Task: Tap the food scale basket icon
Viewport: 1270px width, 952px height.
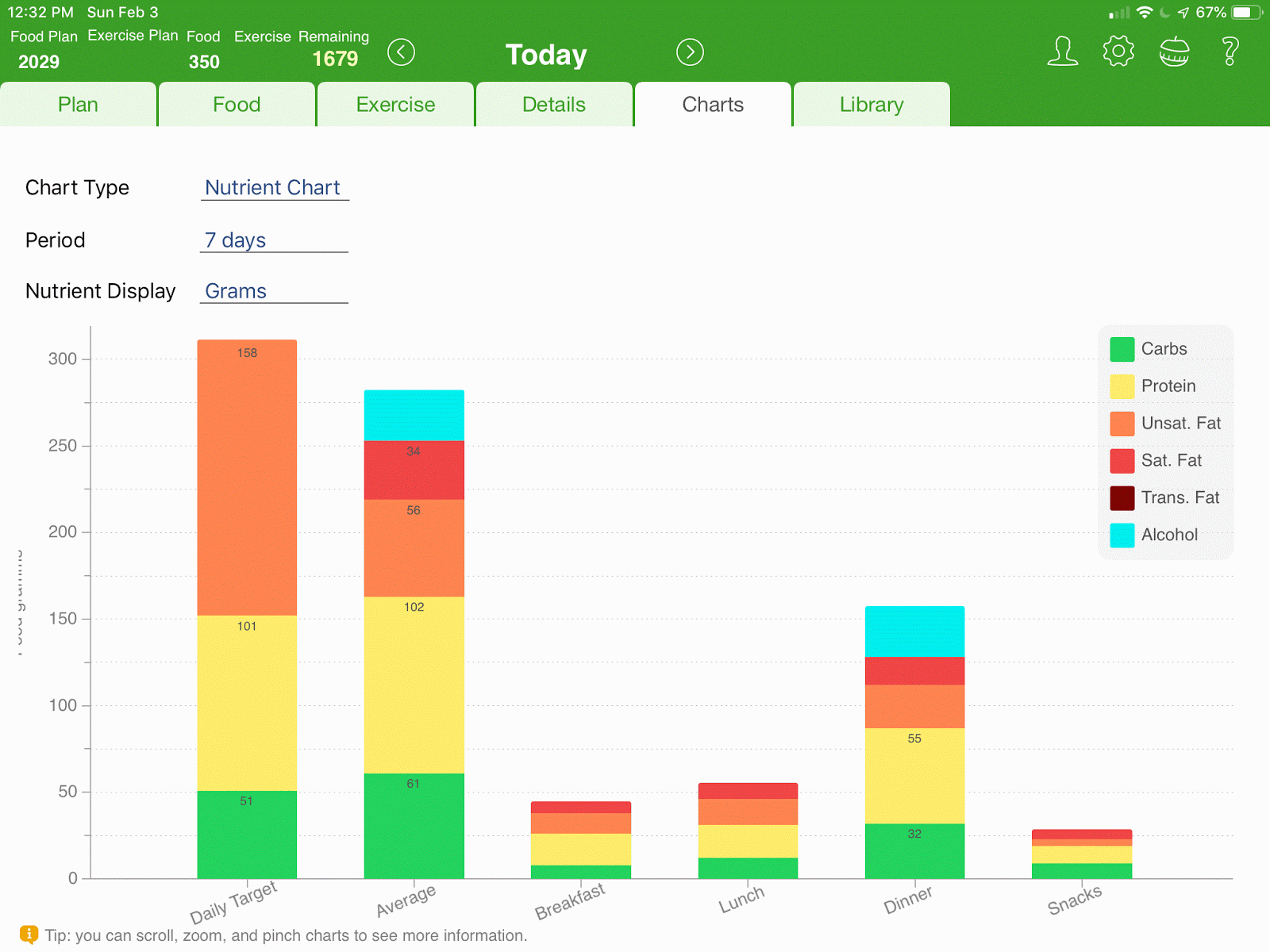Action: 1174,52
